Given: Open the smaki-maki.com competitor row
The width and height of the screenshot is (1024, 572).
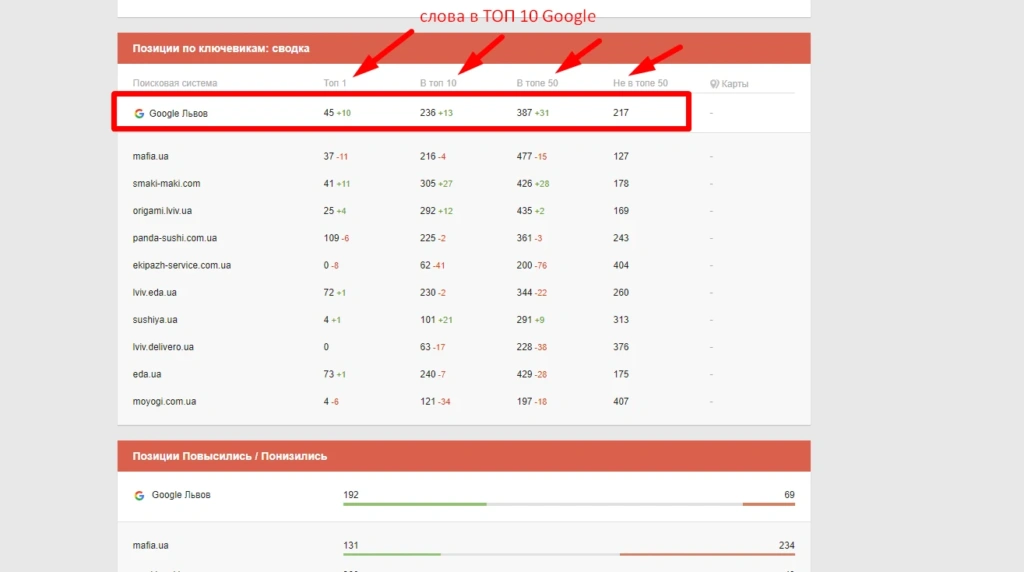Looking at the screenshot, I should [x=464, y=183].
